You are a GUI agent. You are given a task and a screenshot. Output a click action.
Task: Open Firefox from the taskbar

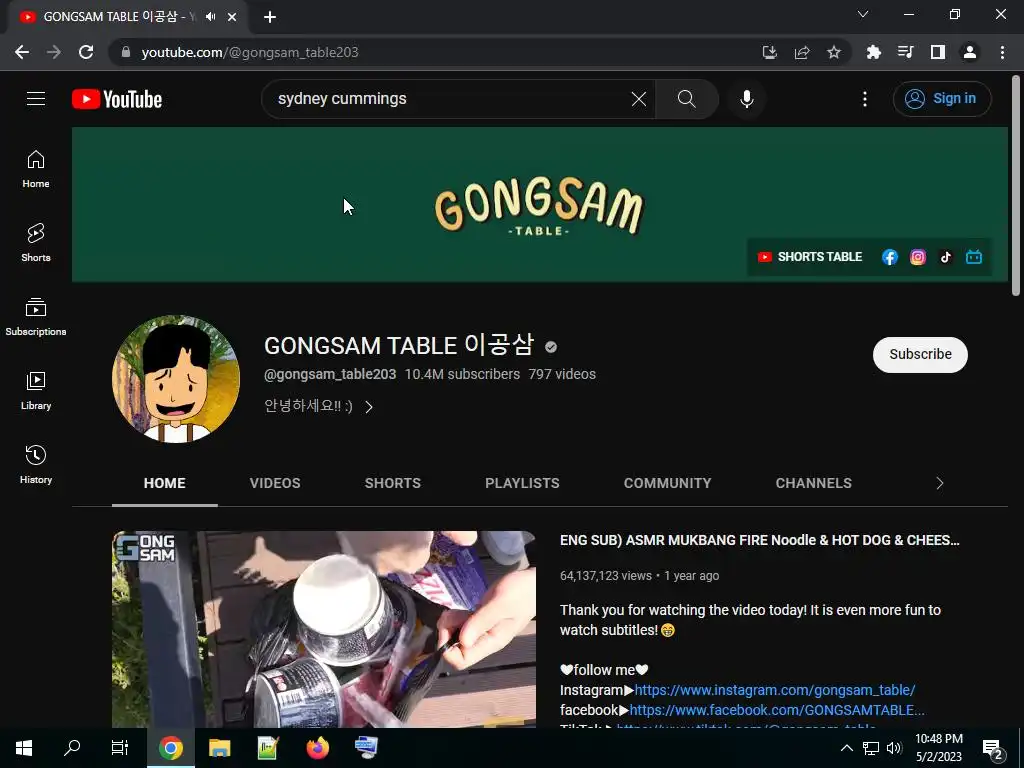click(317, 748)
